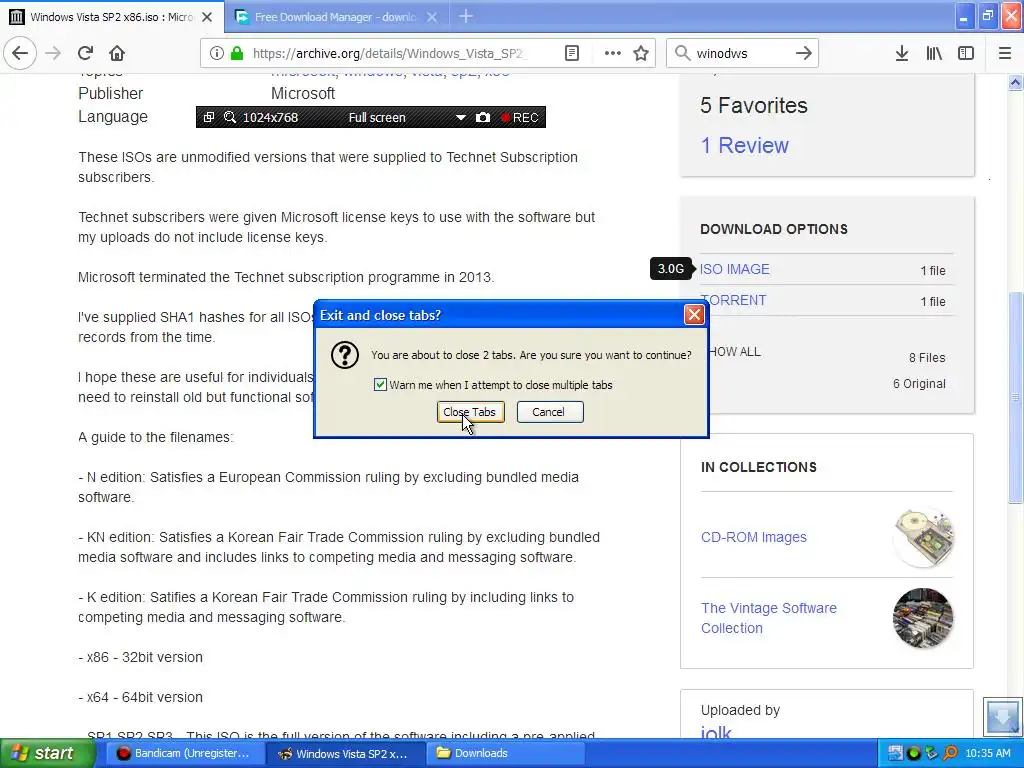The height and width of the screenshot is (768, 1024).
Task: Open Bandicam full screen mode dropdown arrow
Action: (x=460, y=118)
